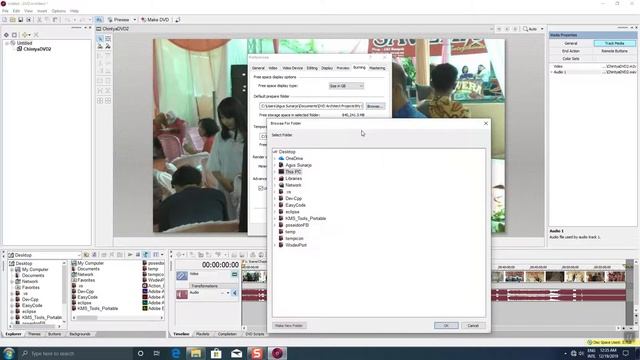This screenshot has width=640, height=360.
Task: Select ChintyaDVD2 in project overview tree
Action: pos(37,49)
